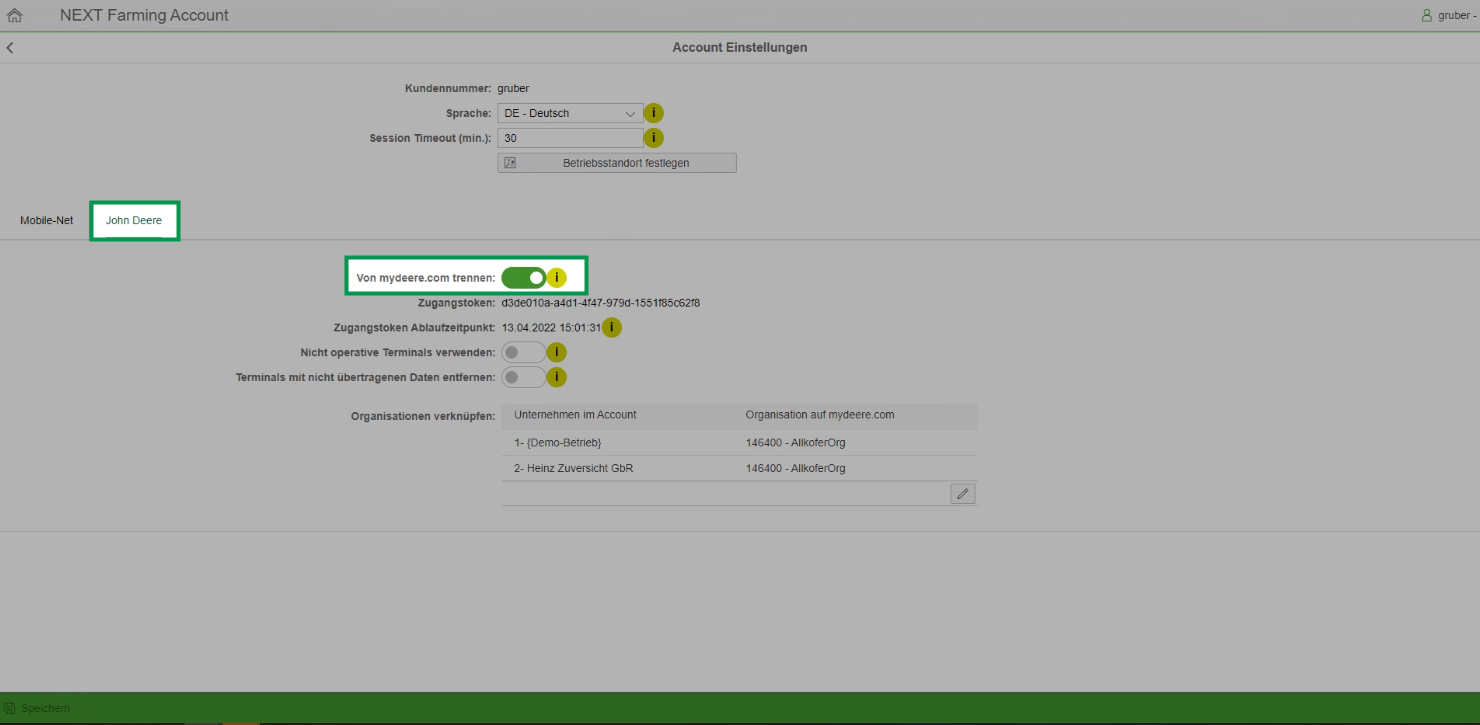Open the Sprache language dropdown
1480x725 pixels.
[570, 113]
